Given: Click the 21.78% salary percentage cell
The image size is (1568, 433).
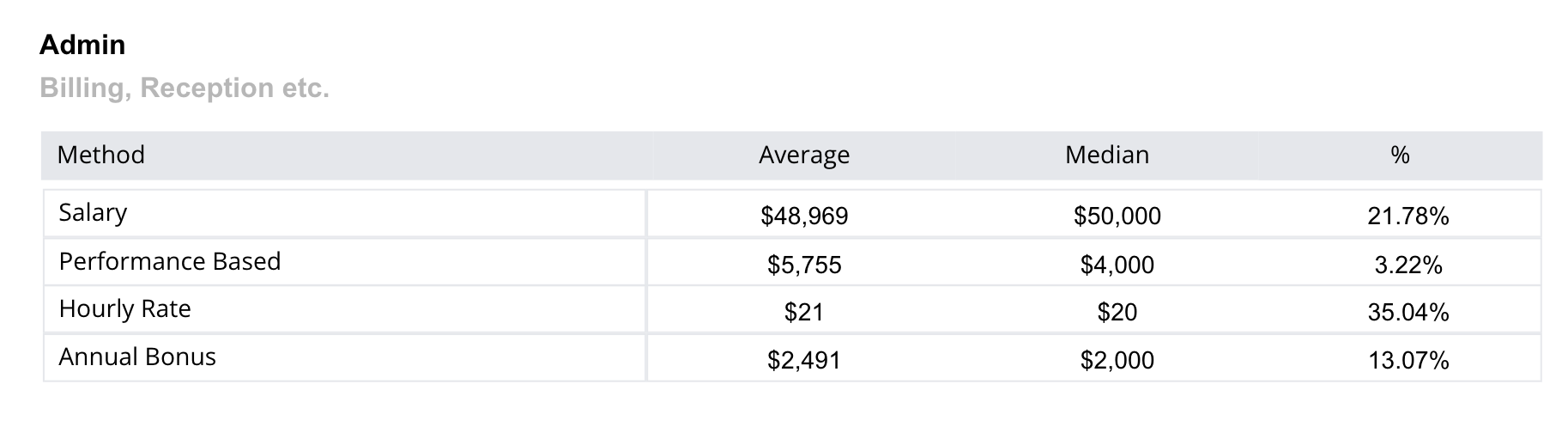Looking at the screenshot, I should [x=1408, y=216].
